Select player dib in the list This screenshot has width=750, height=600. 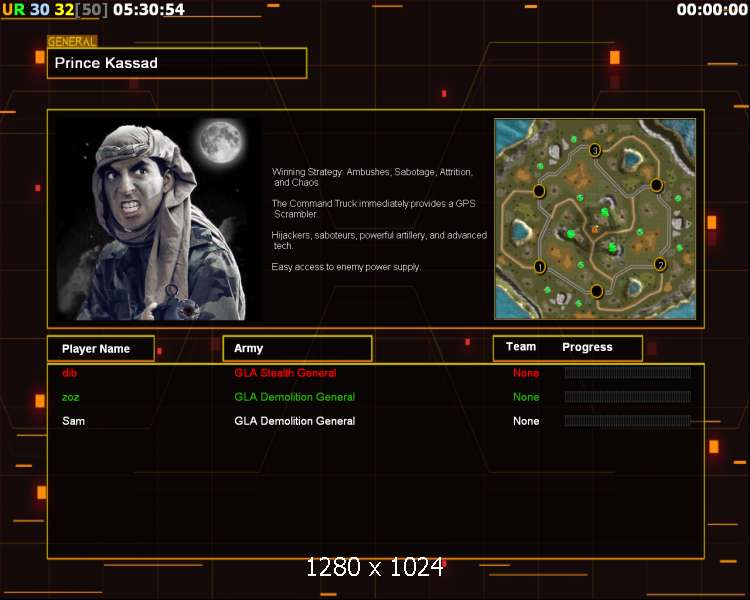(x=69, y=373)
